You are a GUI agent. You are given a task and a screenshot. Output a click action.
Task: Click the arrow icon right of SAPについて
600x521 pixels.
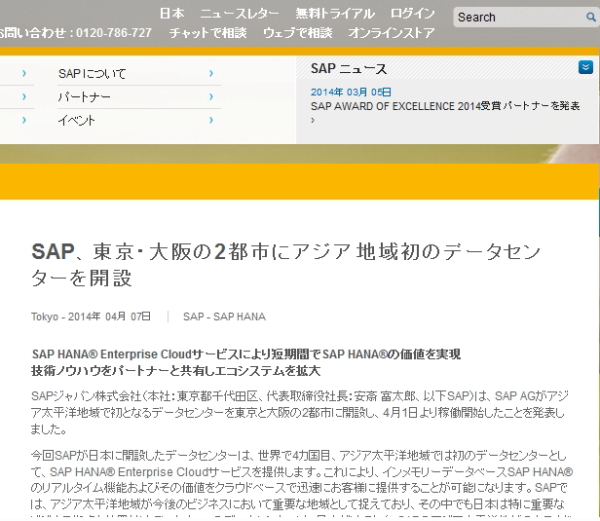211,74
